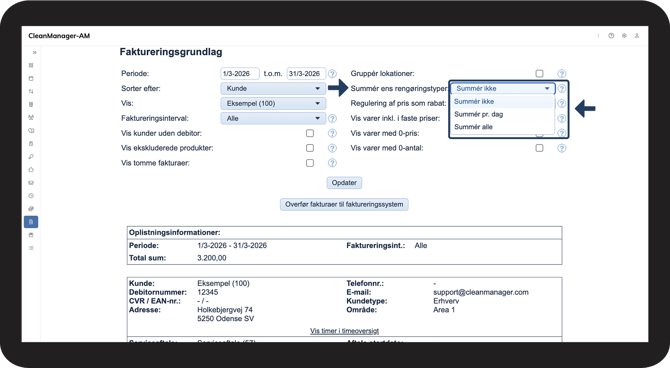Collapse the Summér ens rengøringstyper dropdown
This screenshot has height=368, width=670.
point(503,88)
